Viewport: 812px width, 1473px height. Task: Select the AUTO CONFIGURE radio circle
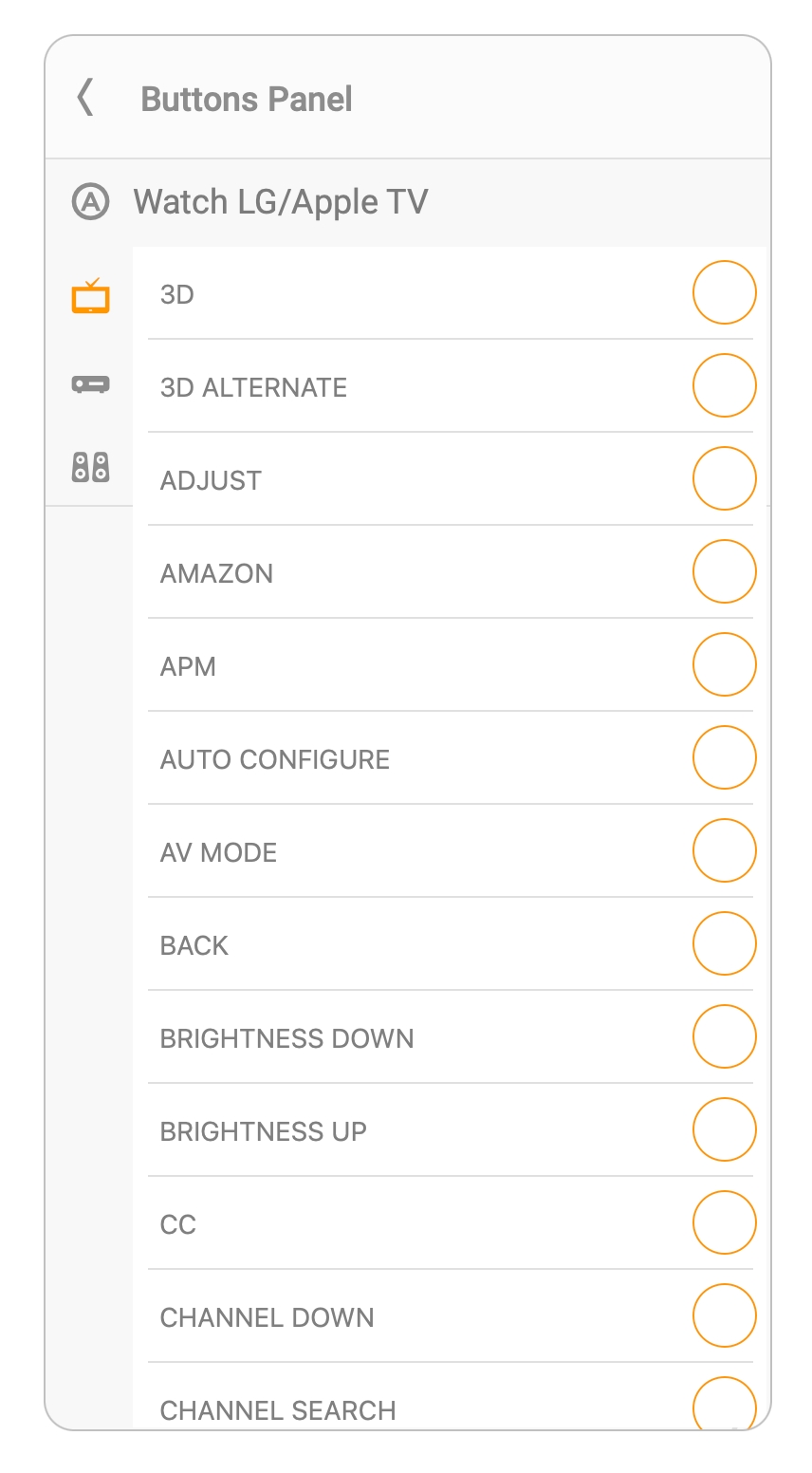(724, 757)
